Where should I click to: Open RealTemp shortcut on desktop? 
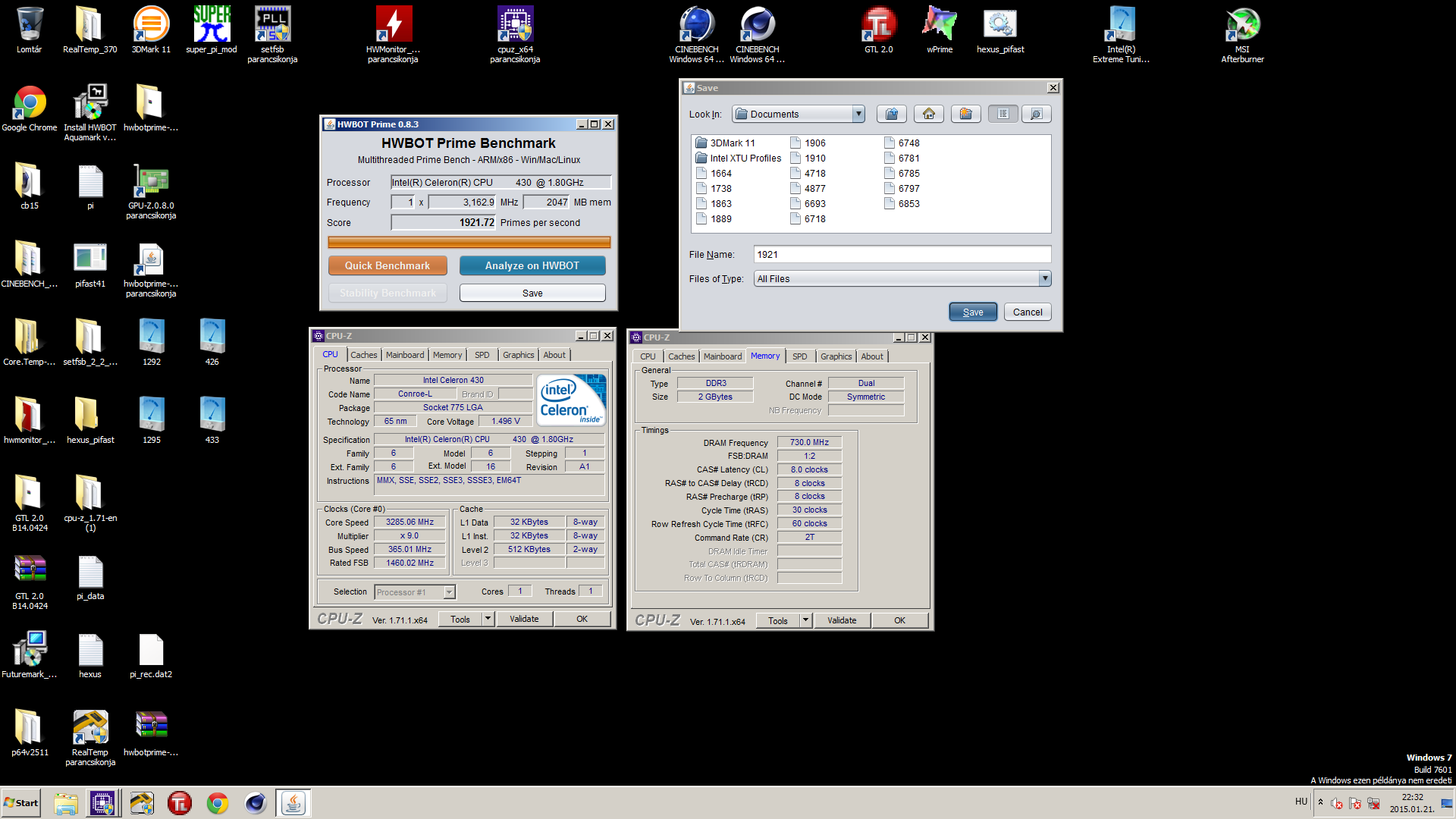click(90, 738)
